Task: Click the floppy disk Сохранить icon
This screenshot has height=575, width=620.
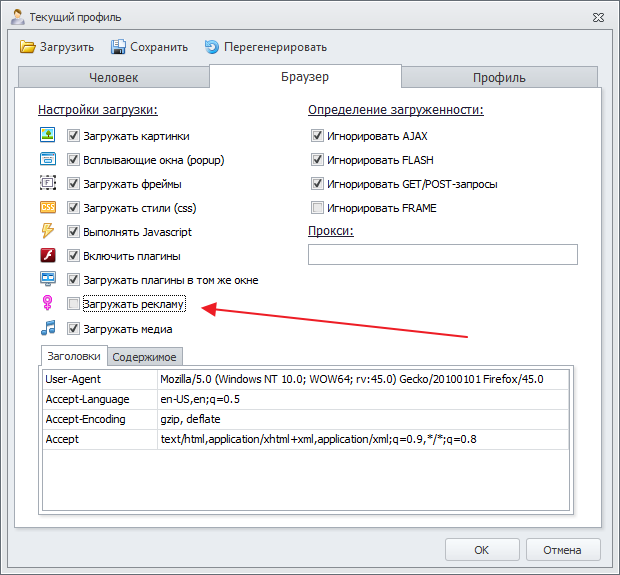Action: pyautogui.click(x=118, y=47)
